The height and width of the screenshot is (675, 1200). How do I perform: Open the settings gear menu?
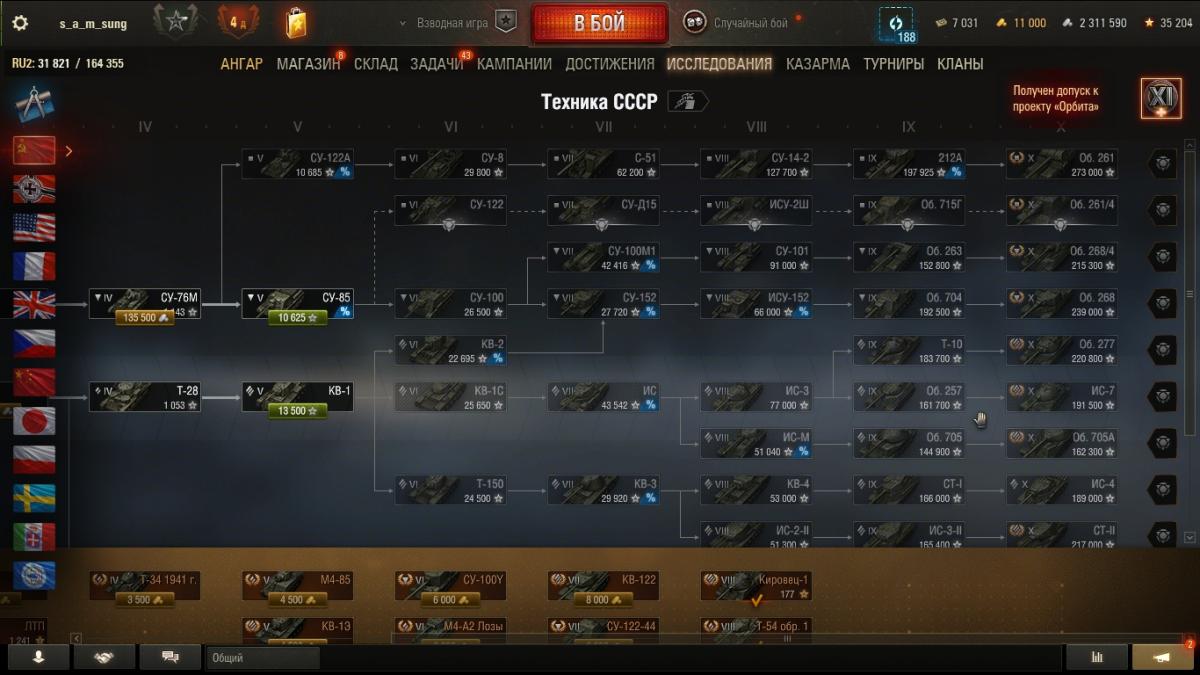point(20,23)
